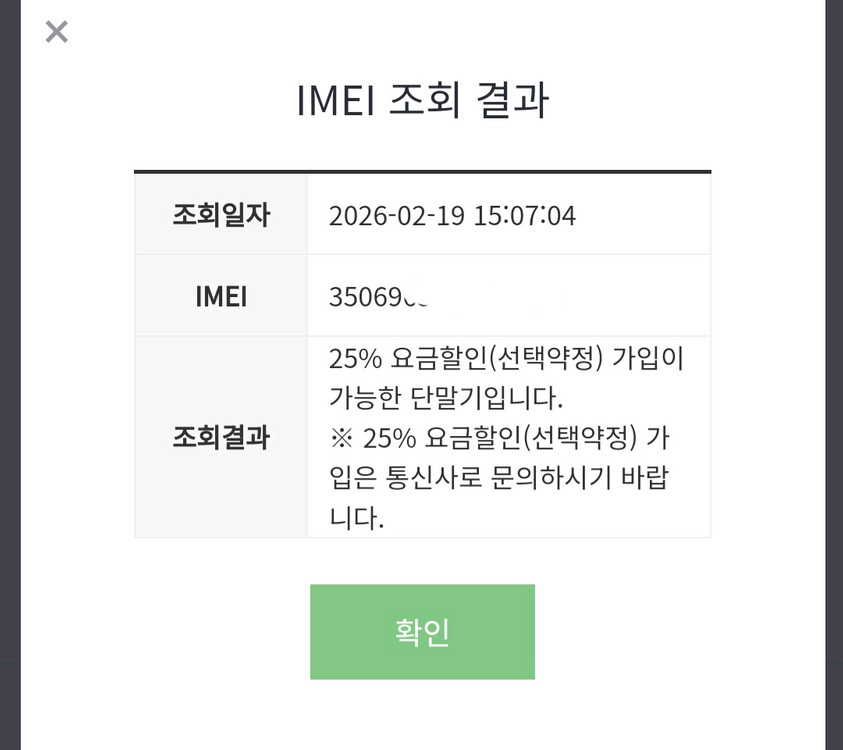Click the 조회일자 row header cell
843x750 pixels.
220,213
